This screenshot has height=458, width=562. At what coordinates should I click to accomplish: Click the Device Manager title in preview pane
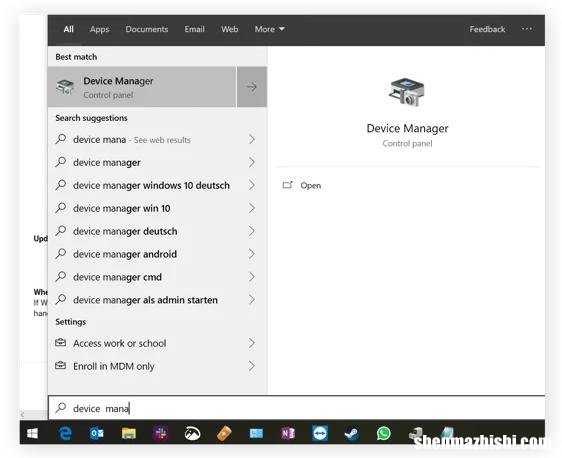click(x=407, y=128)
